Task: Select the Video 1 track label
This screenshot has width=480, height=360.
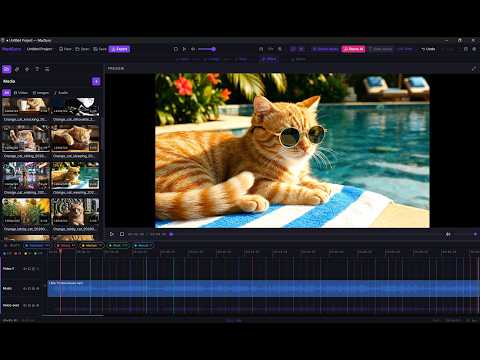Action: pos(9,269)
